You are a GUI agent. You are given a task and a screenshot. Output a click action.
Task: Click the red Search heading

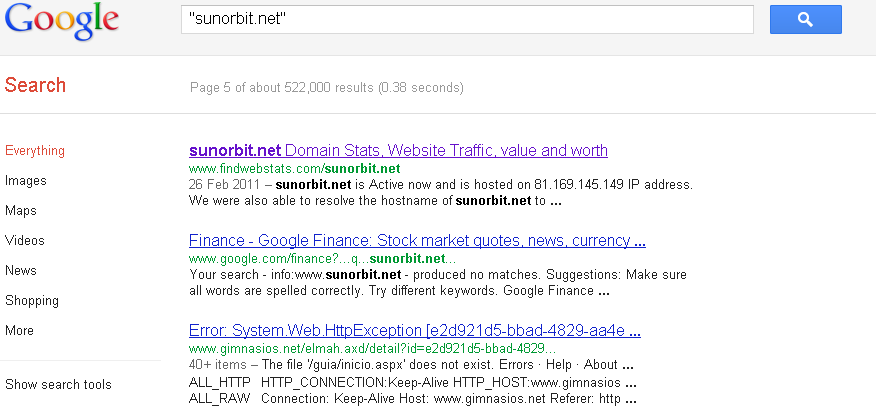[35, 85]
